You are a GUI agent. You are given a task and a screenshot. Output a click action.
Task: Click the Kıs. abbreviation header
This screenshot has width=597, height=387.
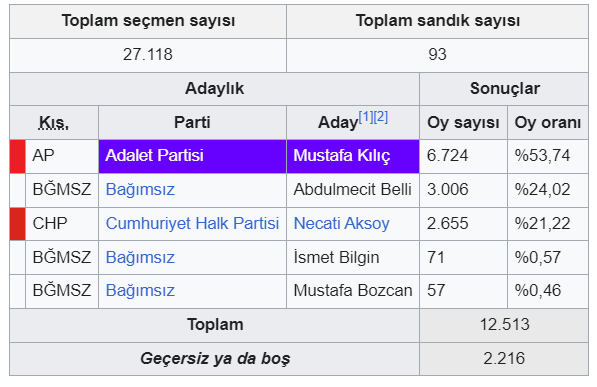pyautogui.click(x=54, y=123)
